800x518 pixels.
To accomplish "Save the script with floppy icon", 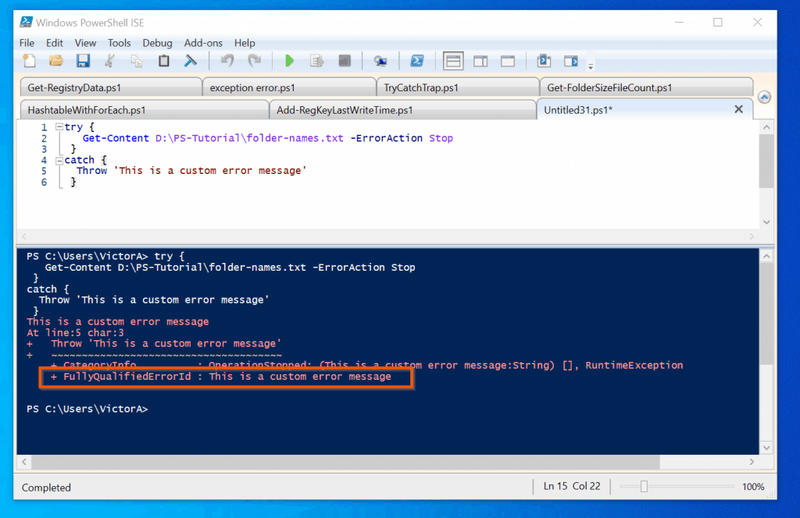I will 83,61.
